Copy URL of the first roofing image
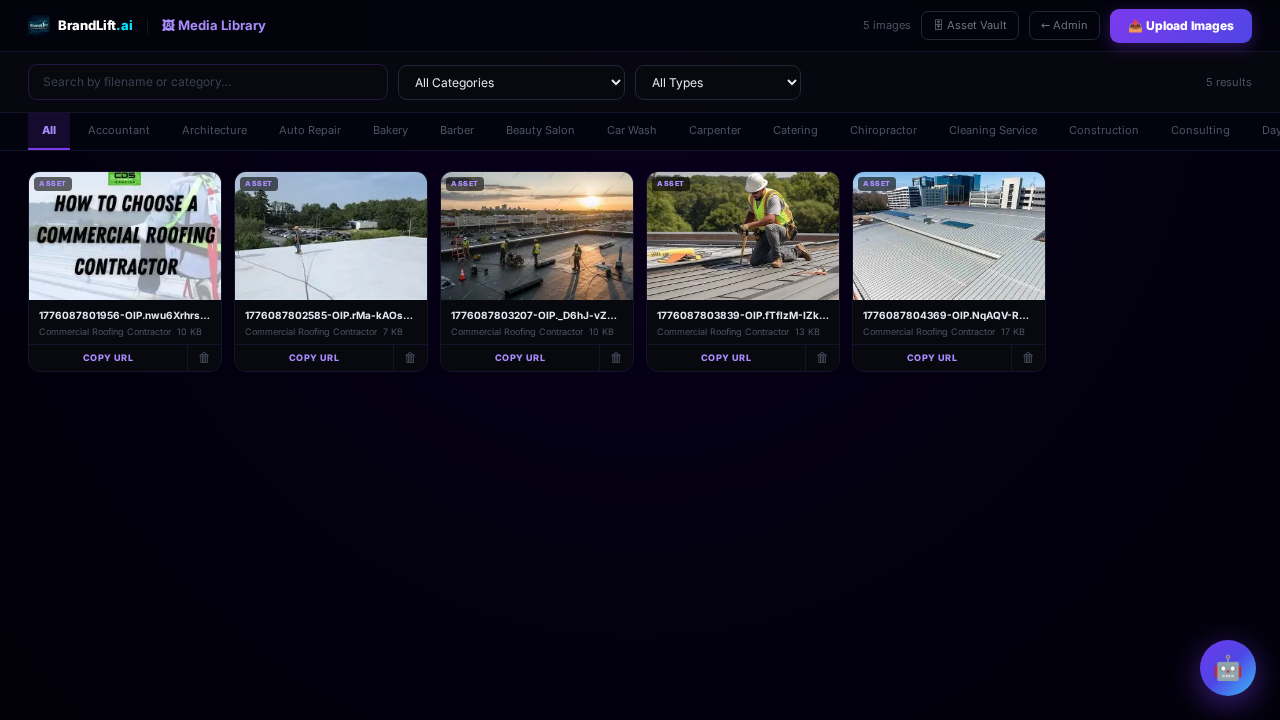Image resolution: width=1280 pixels, height=720 pixels. pos(108,358)
